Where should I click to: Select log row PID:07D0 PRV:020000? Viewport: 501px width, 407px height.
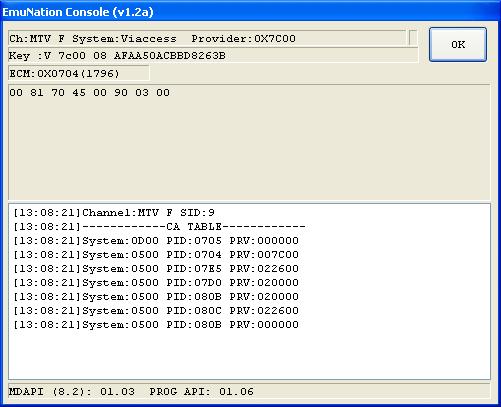coord(156,283)
